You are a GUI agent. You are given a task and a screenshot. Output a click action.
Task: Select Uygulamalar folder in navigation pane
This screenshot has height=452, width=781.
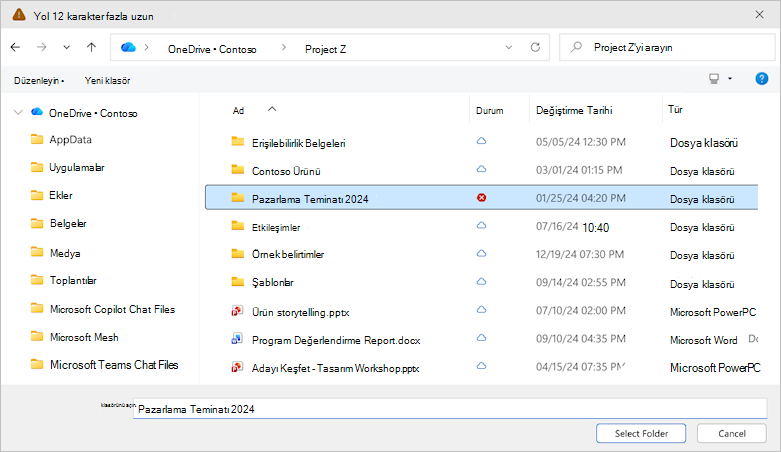point(77,167)
